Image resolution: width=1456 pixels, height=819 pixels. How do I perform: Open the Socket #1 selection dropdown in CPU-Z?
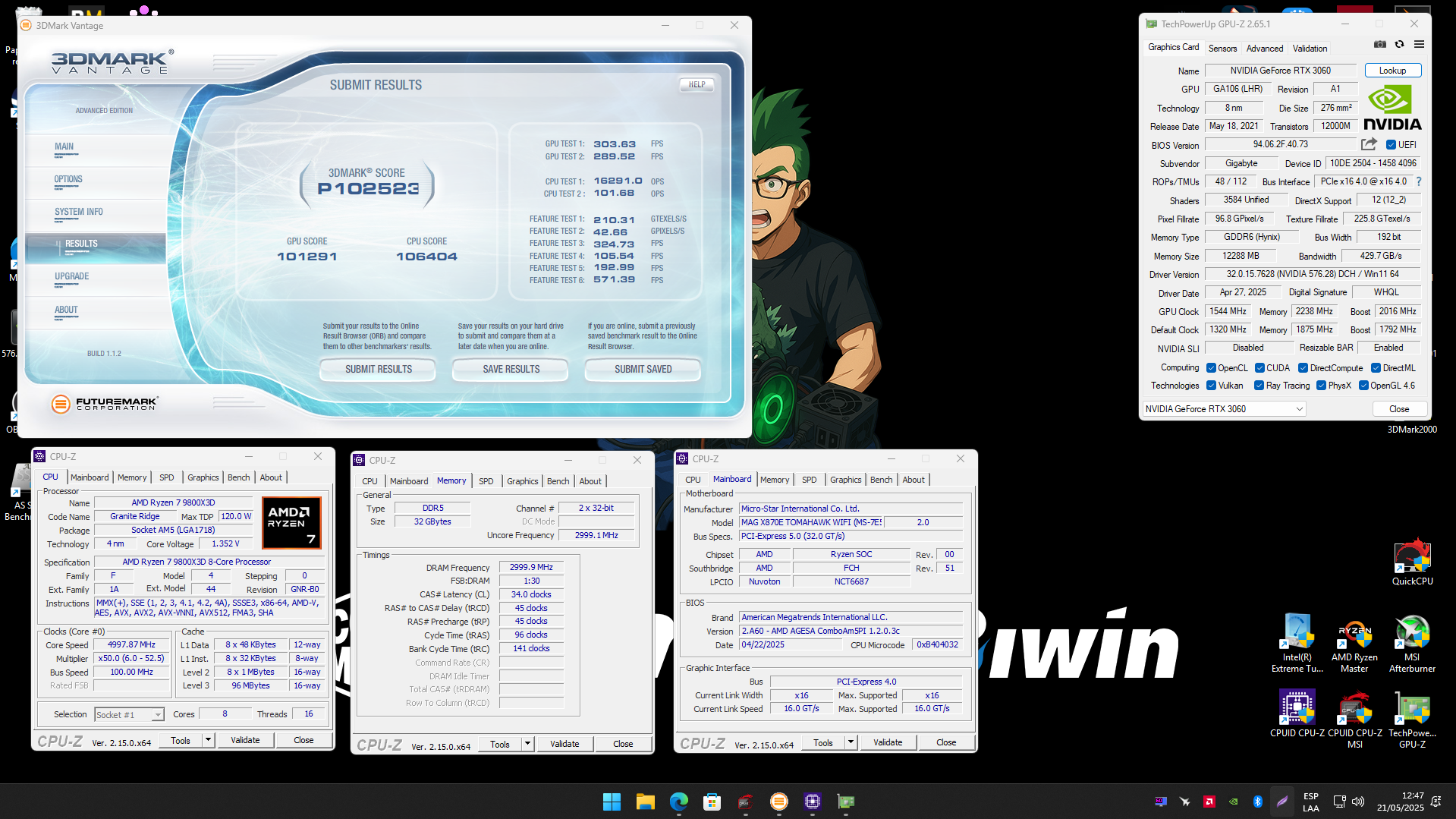click(129, 714)
